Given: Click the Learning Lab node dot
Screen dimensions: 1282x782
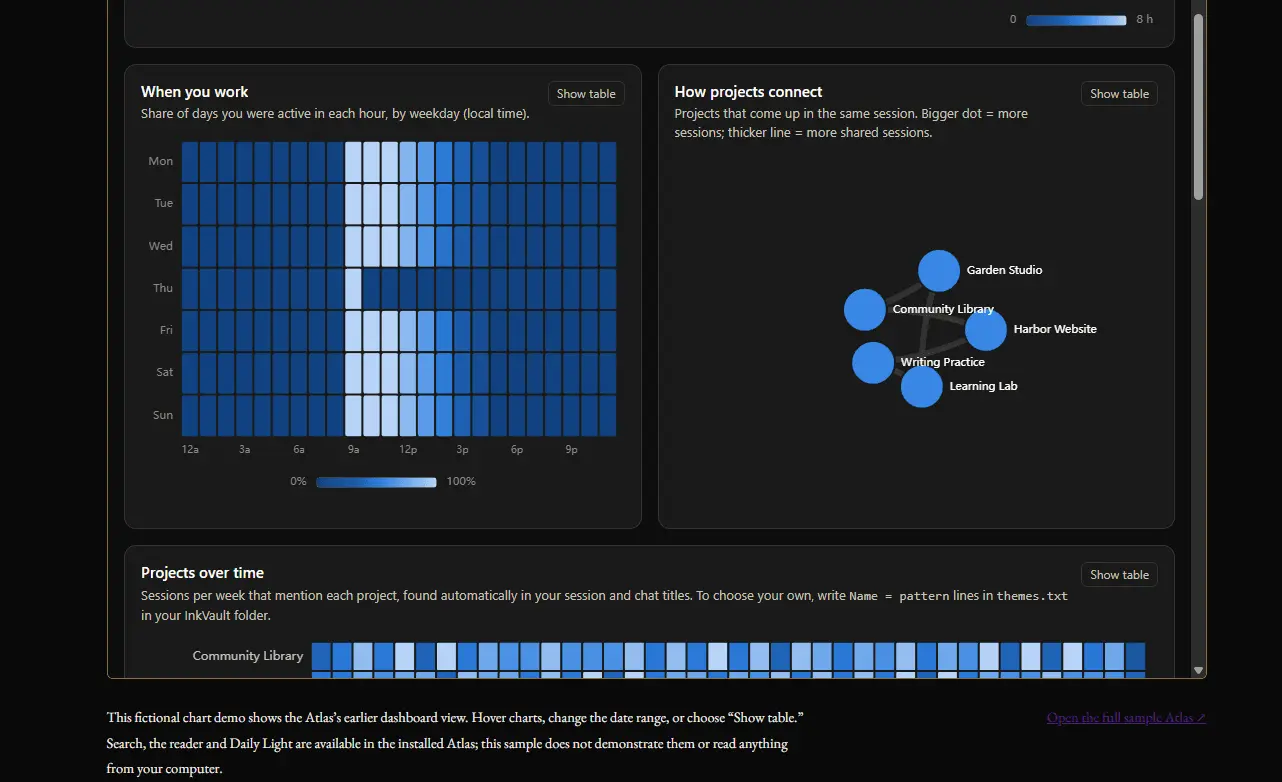Looking at the screenshot, I should pyautogui.click(x=922, y=387).
